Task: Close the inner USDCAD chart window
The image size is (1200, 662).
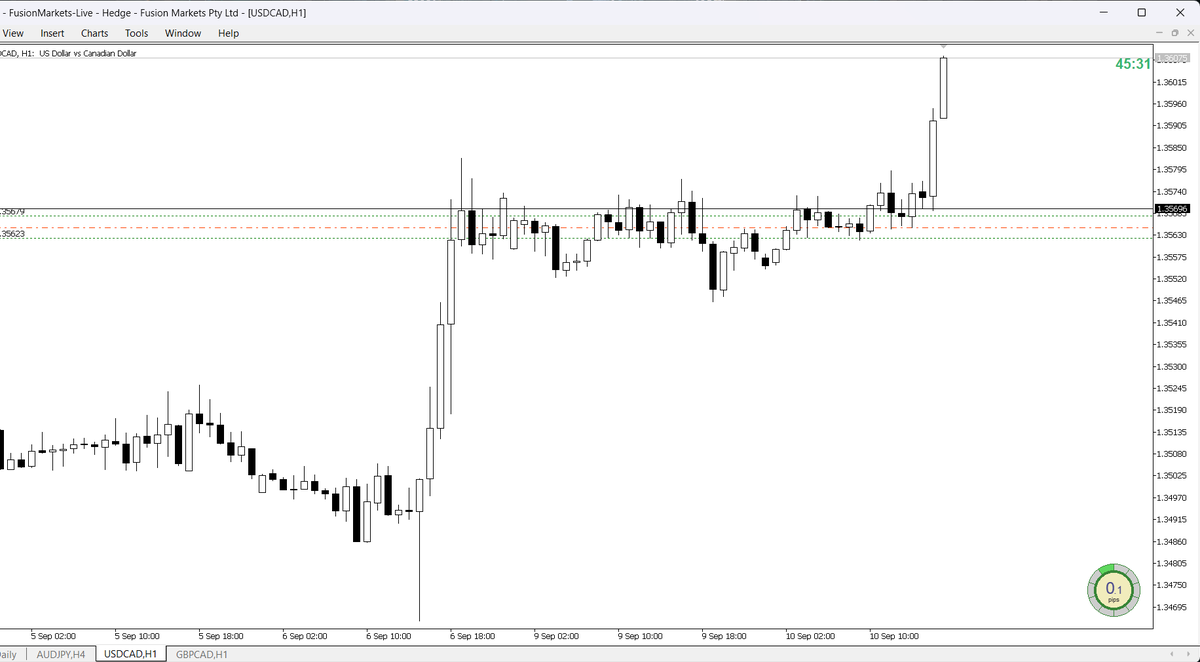Action: click(x=1190, y=33)
